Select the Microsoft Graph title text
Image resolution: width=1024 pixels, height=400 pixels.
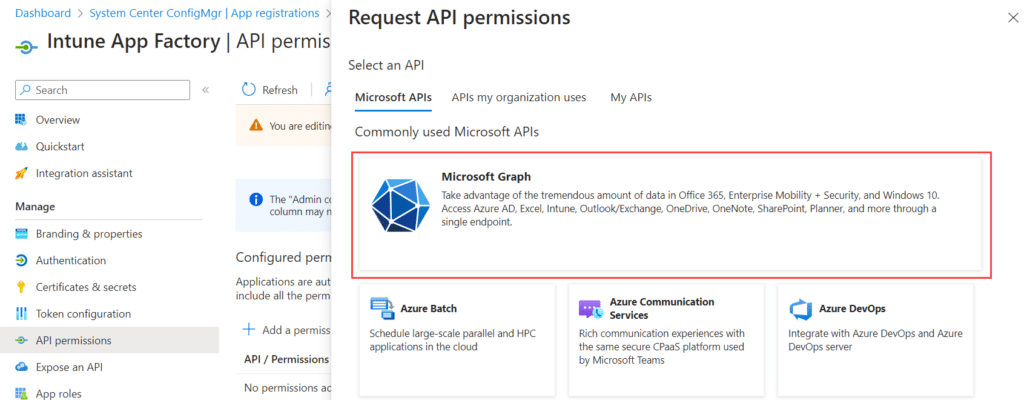pyautogui.click(x=486, y=176)
